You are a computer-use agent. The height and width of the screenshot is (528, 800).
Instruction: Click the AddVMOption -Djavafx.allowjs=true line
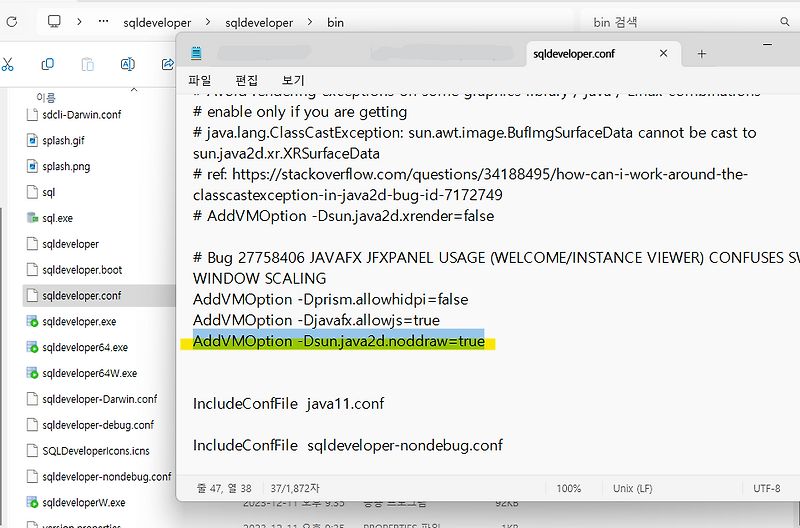[316, 320]
